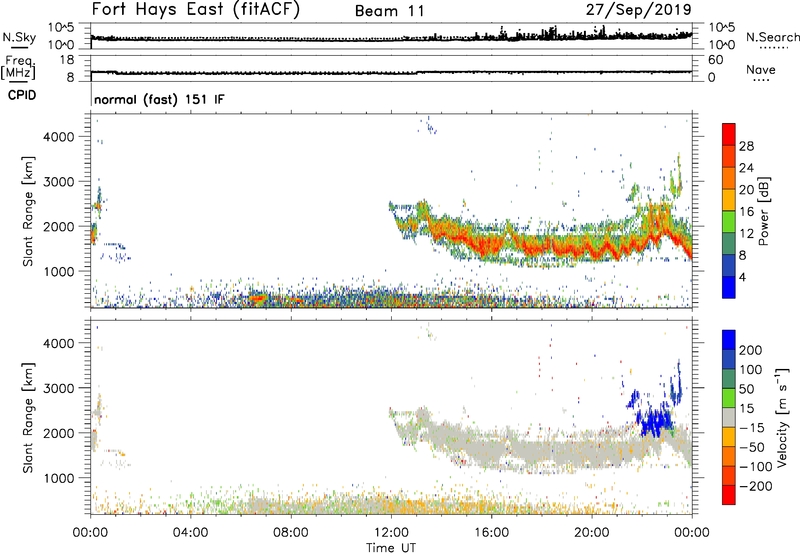Screen dimensions: 800x554
Task: Click the power panel 'Slant Range [km]' label
Action: pos(28,211)
